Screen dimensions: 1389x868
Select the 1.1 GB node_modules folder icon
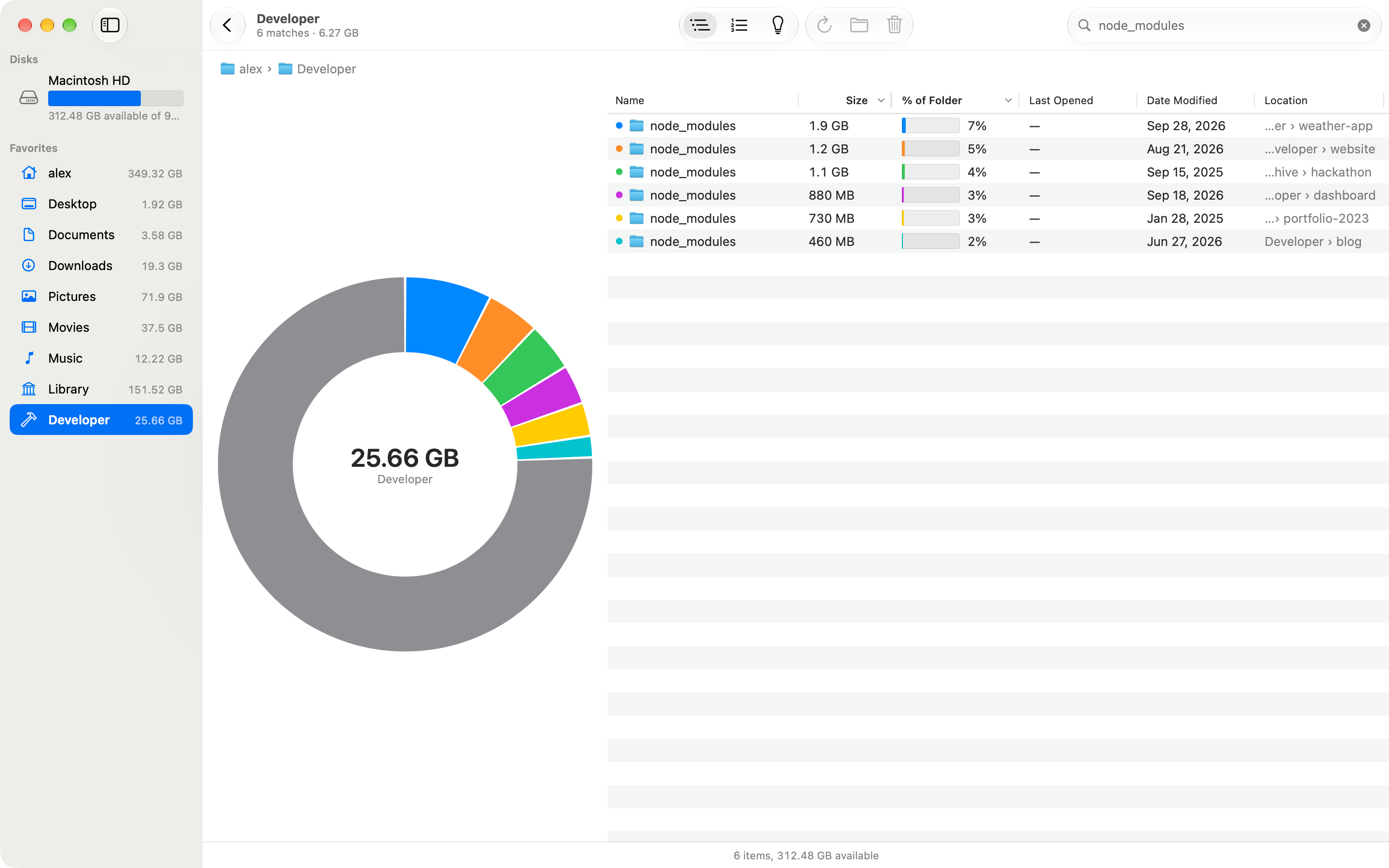pyautogui.click(x=637, y=172)
